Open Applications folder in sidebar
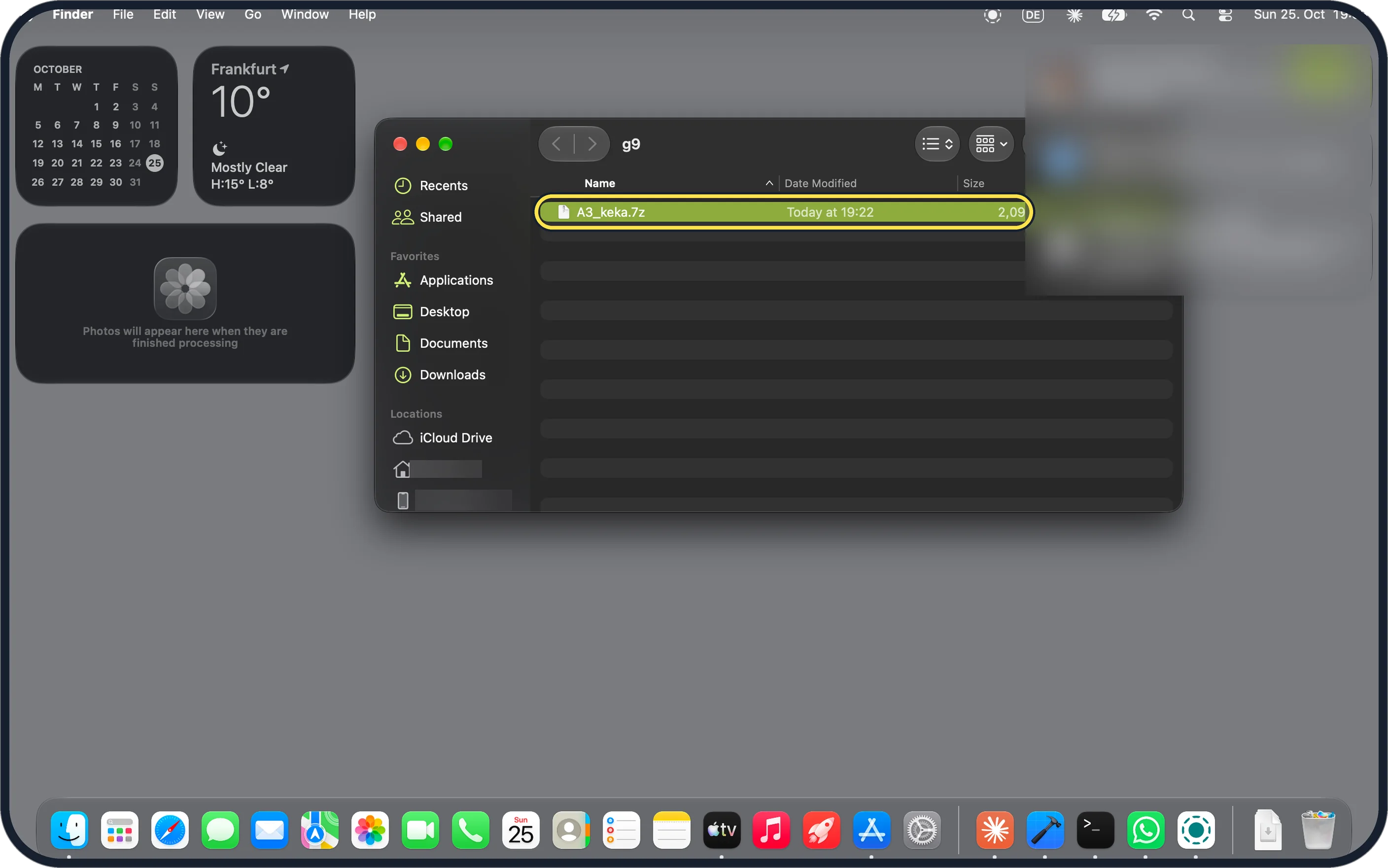Screen dimensions: 1388x868 (443, 280)
